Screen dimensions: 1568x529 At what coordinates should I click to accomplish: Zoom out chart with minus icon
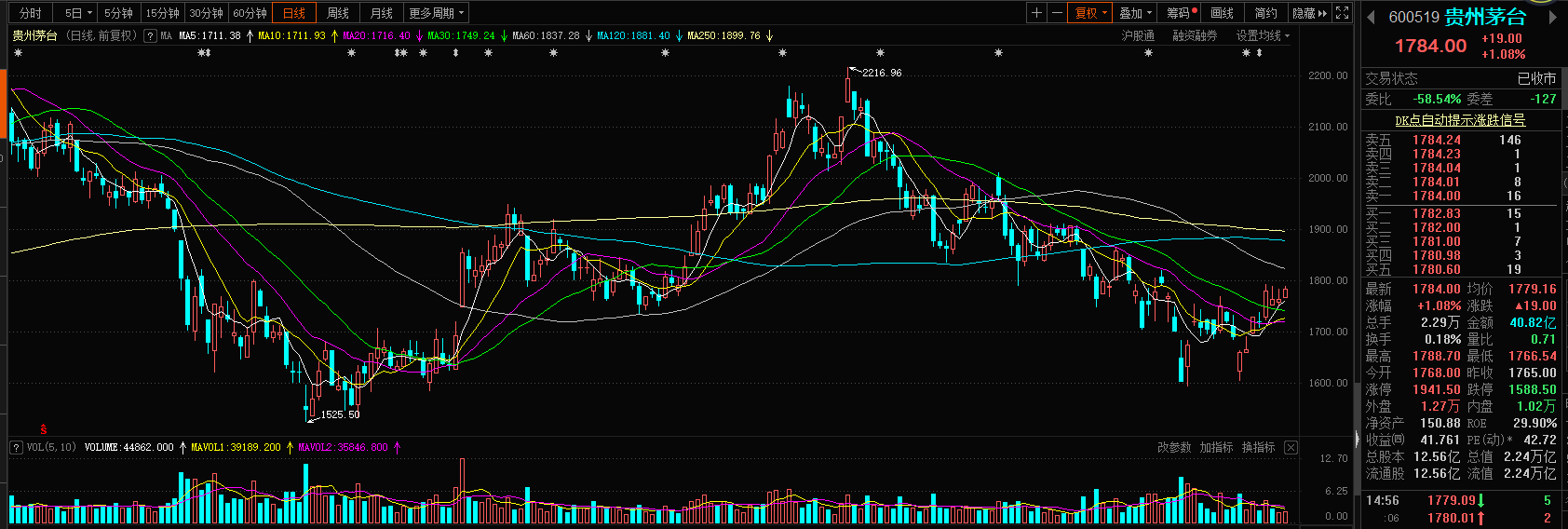1057,13
